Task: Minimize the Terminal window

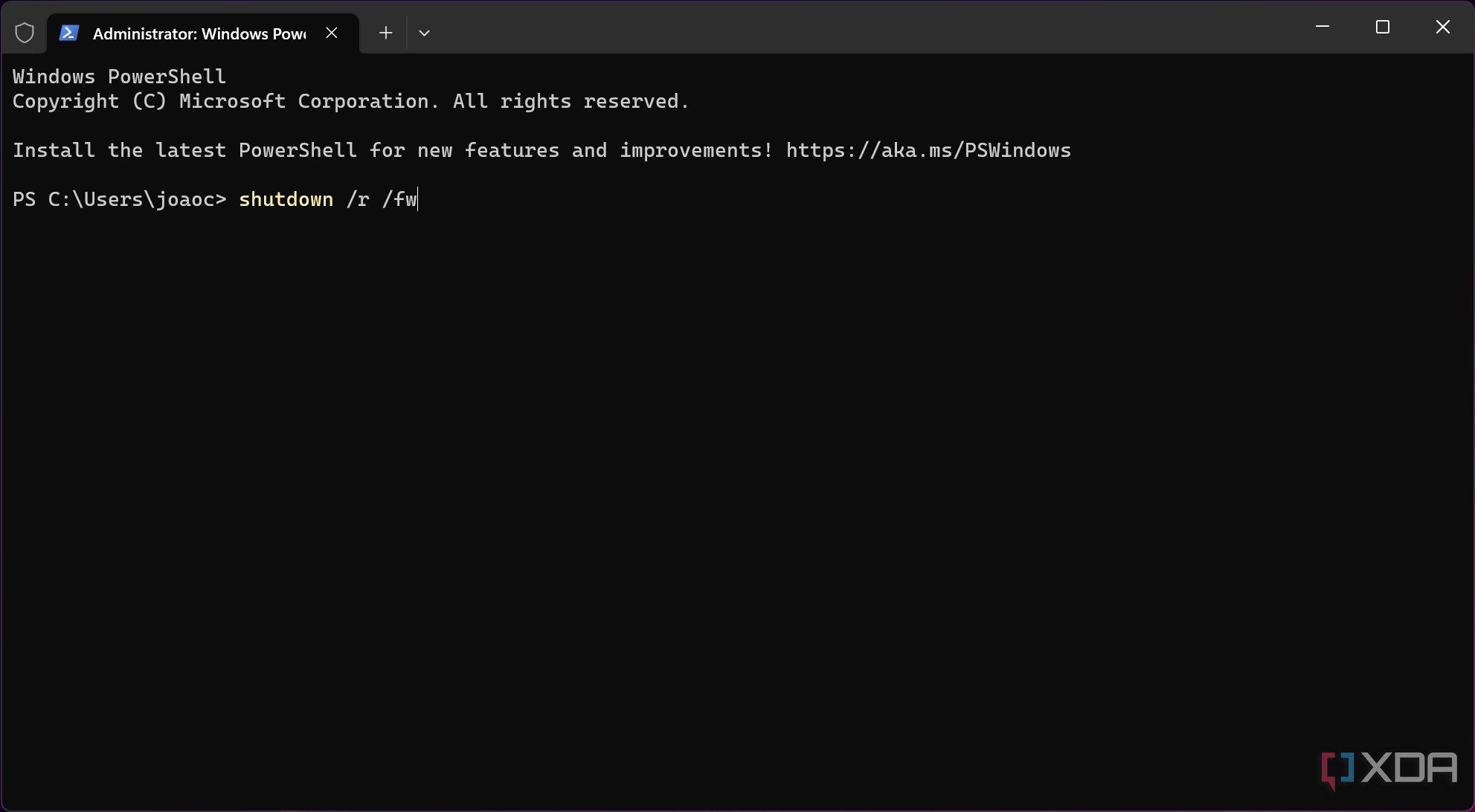Action: point(1323,27)
